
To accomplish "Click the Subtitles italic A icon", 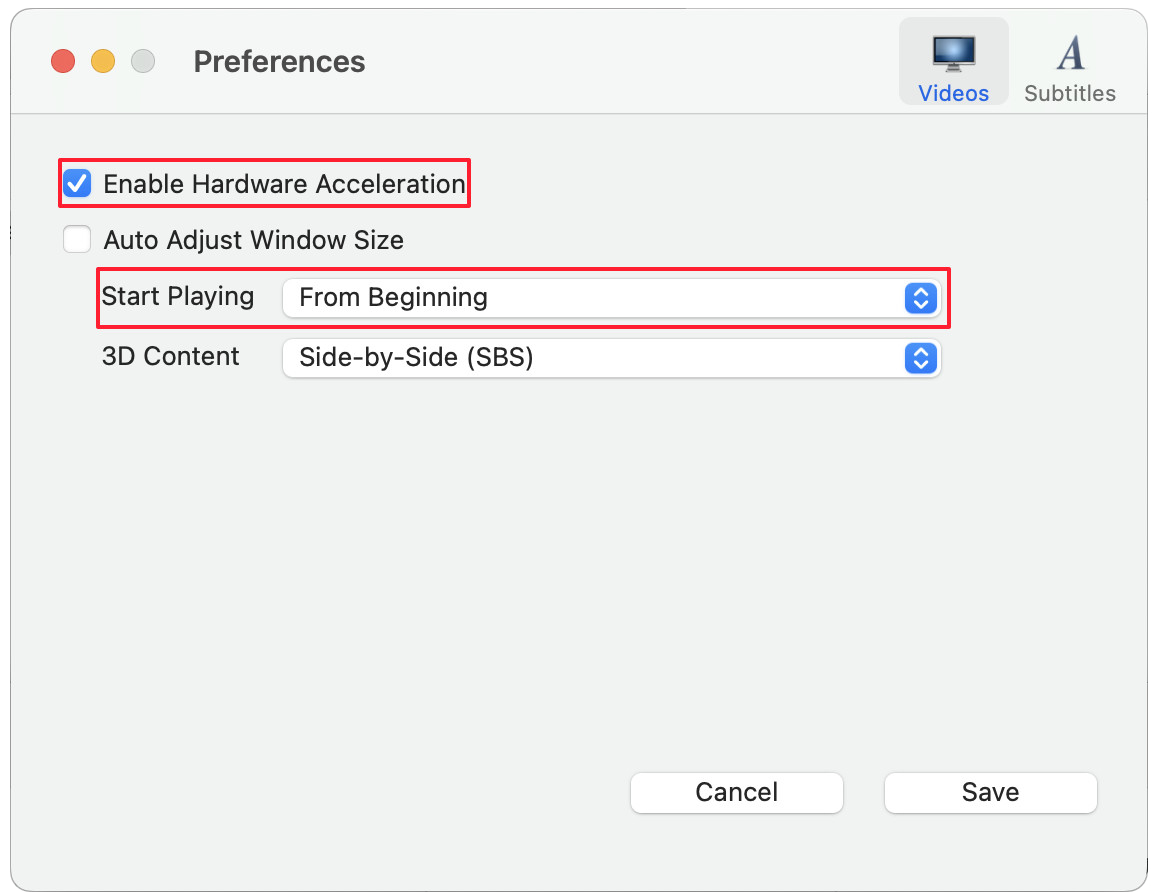I will [1070, 53].
